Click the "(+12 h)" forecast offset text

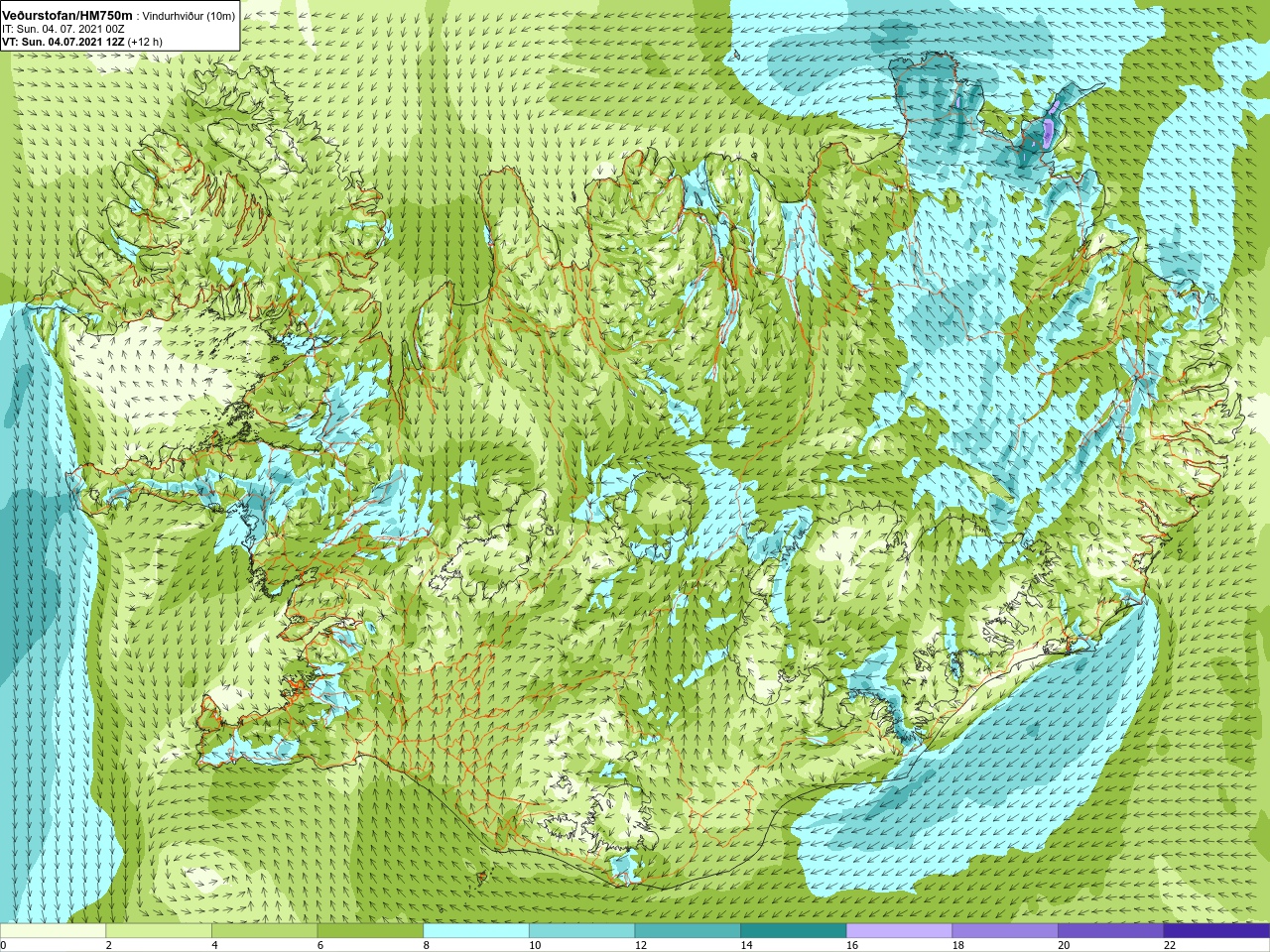tap(145, 43)
